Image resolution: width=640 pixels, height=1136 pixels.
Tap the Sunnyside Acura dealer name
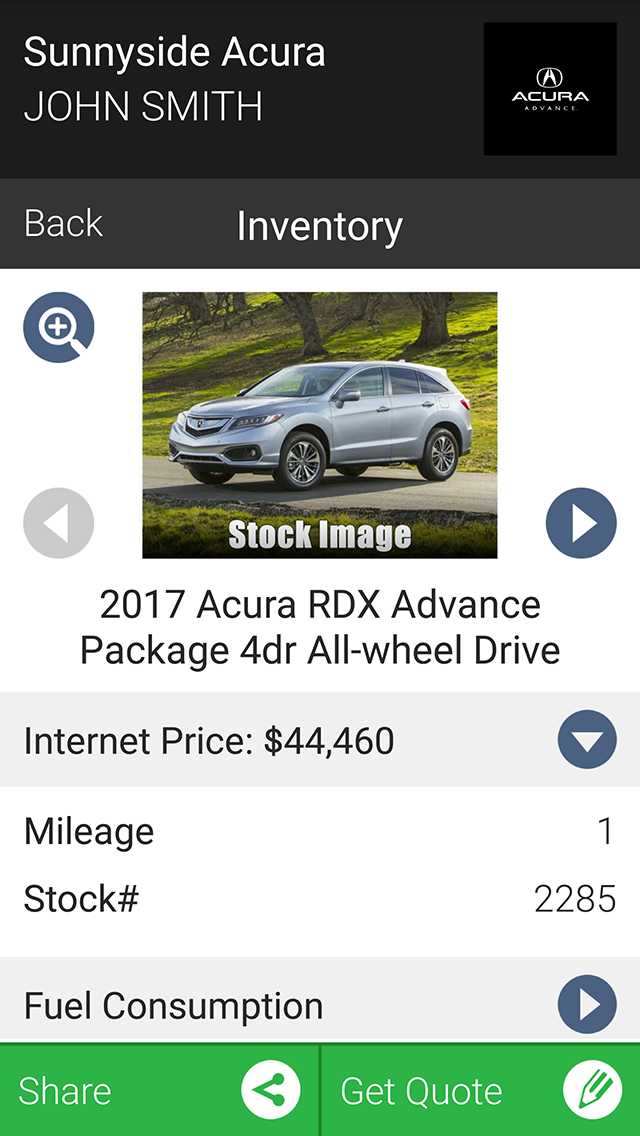[175, 54]
